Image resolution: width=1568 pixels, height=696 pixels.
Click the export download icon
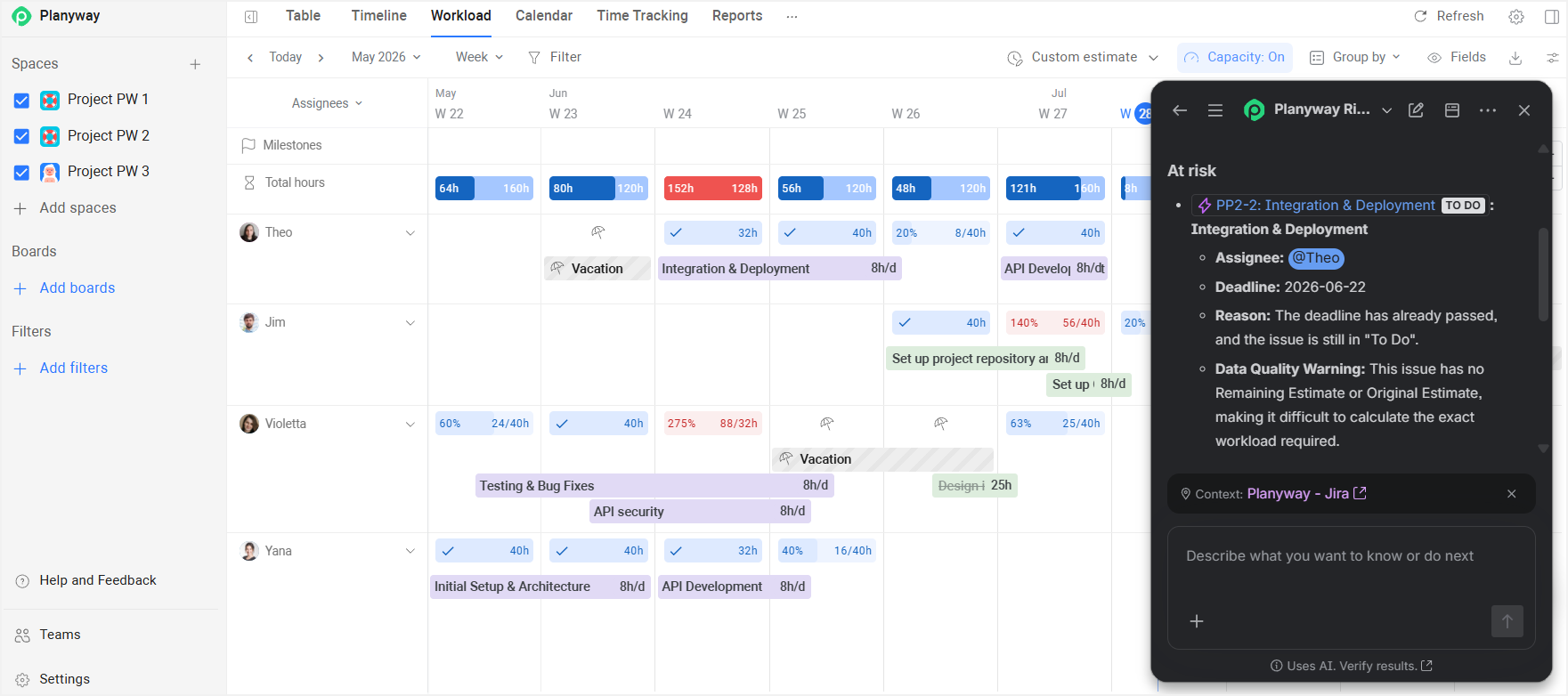pyautogui.click(x=1515, y=58)
